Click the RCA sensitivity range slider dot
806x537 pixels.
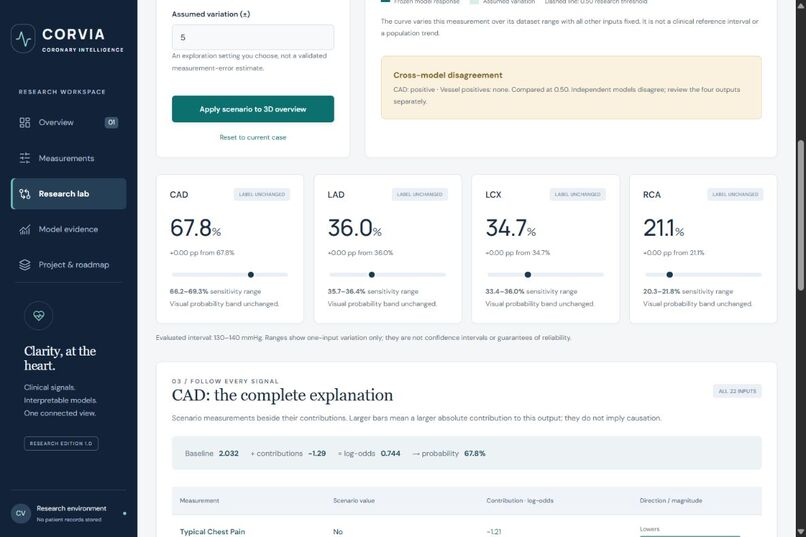click(x=669, y=274)
